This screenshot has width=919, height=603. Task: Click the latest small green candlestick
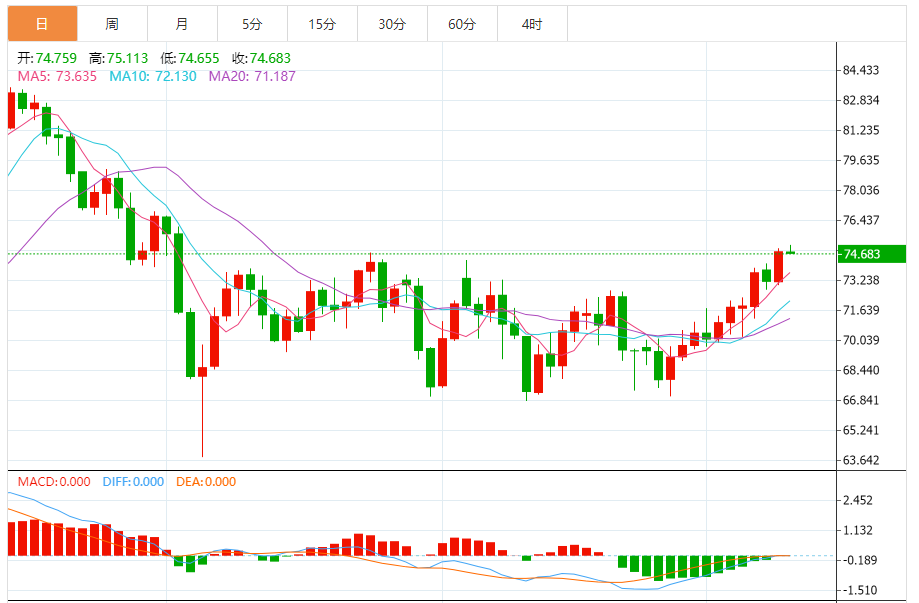tap(790, 252)
